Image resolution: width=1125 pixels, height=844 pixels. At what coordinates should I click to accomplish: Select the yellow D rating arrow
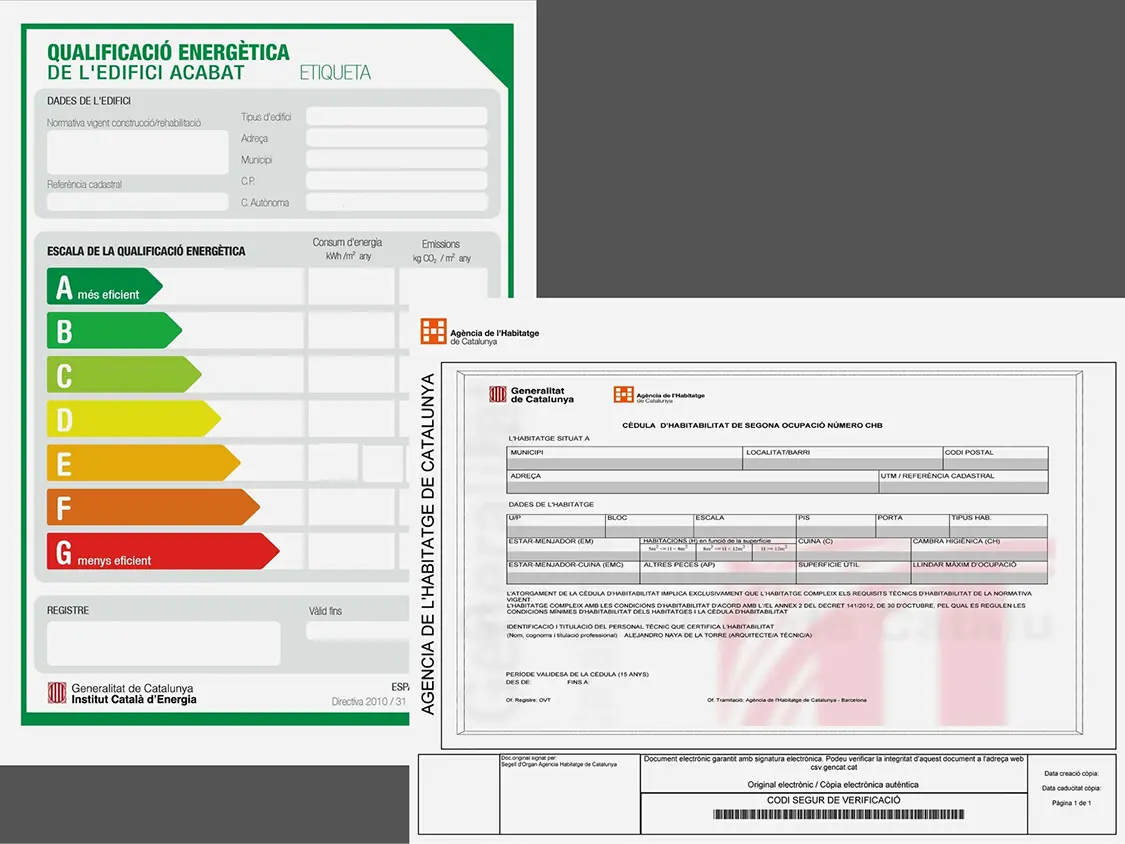click(x=132, y=419)
